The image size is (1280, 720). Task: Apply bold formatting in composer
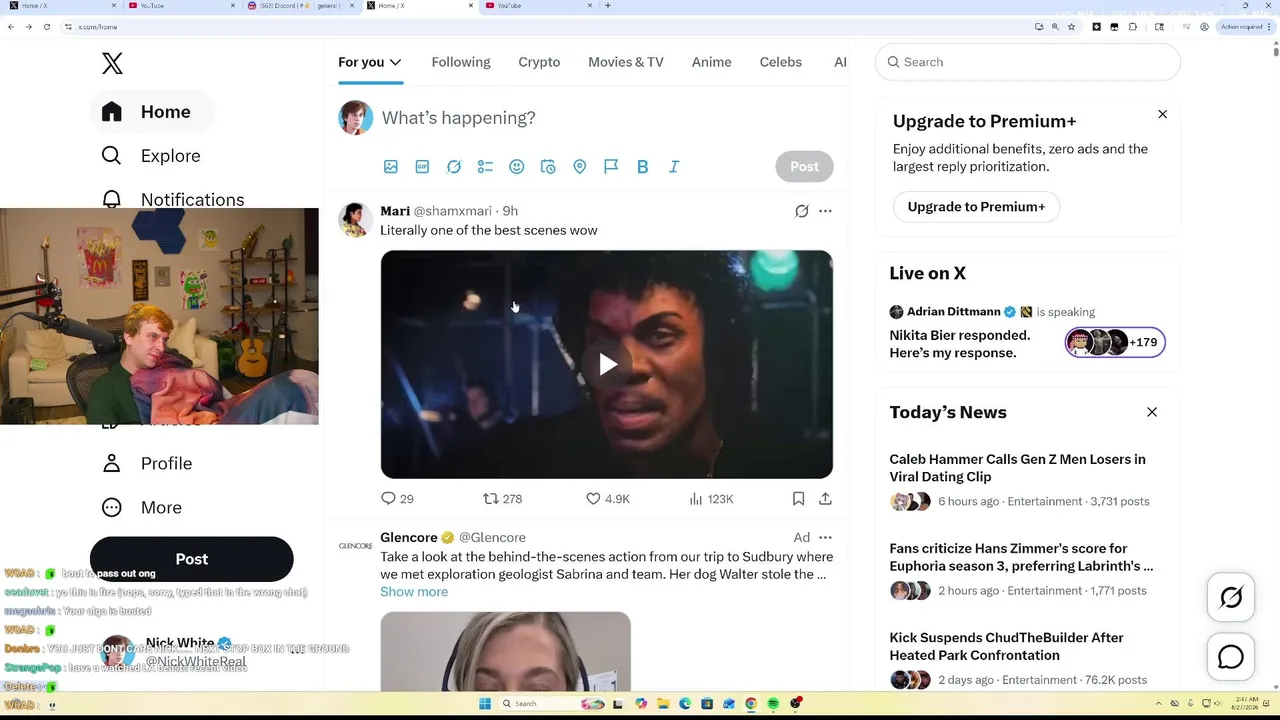(x=643, y=167)
